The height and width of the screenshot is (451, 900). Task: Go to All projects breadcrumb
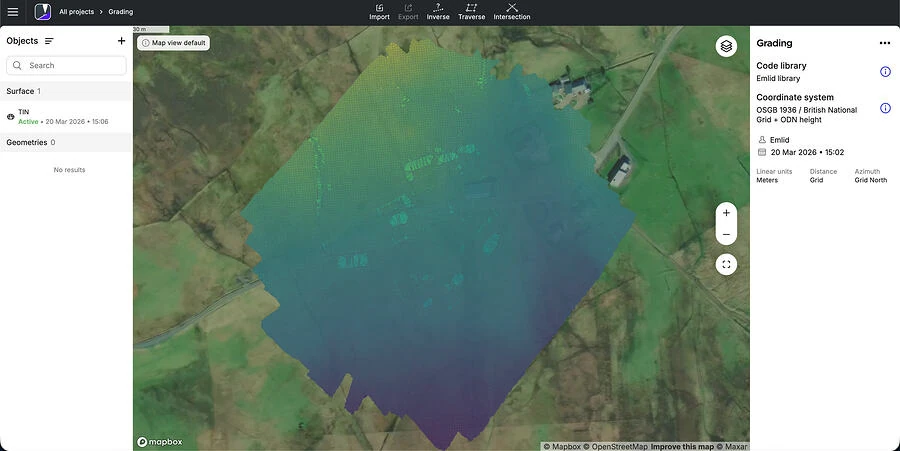tap(76, 11)
